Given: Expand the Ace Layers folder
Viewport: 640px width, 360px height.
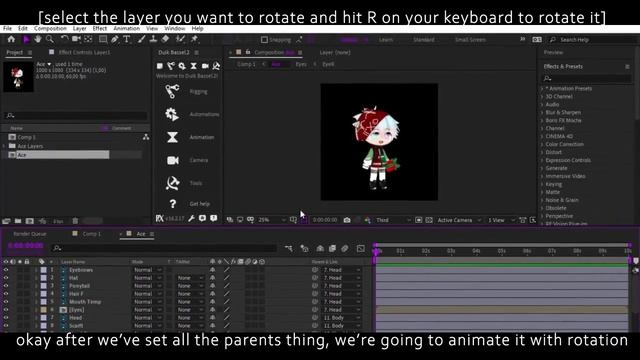Looking at the screenshot, I should [4, 146].
